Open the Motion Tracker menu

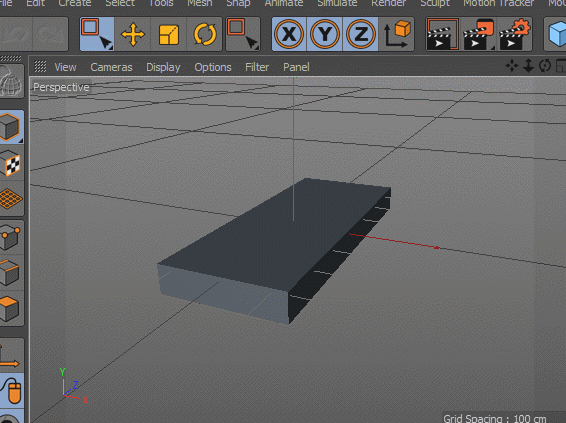pyautogui.click(x=498, y=3)
